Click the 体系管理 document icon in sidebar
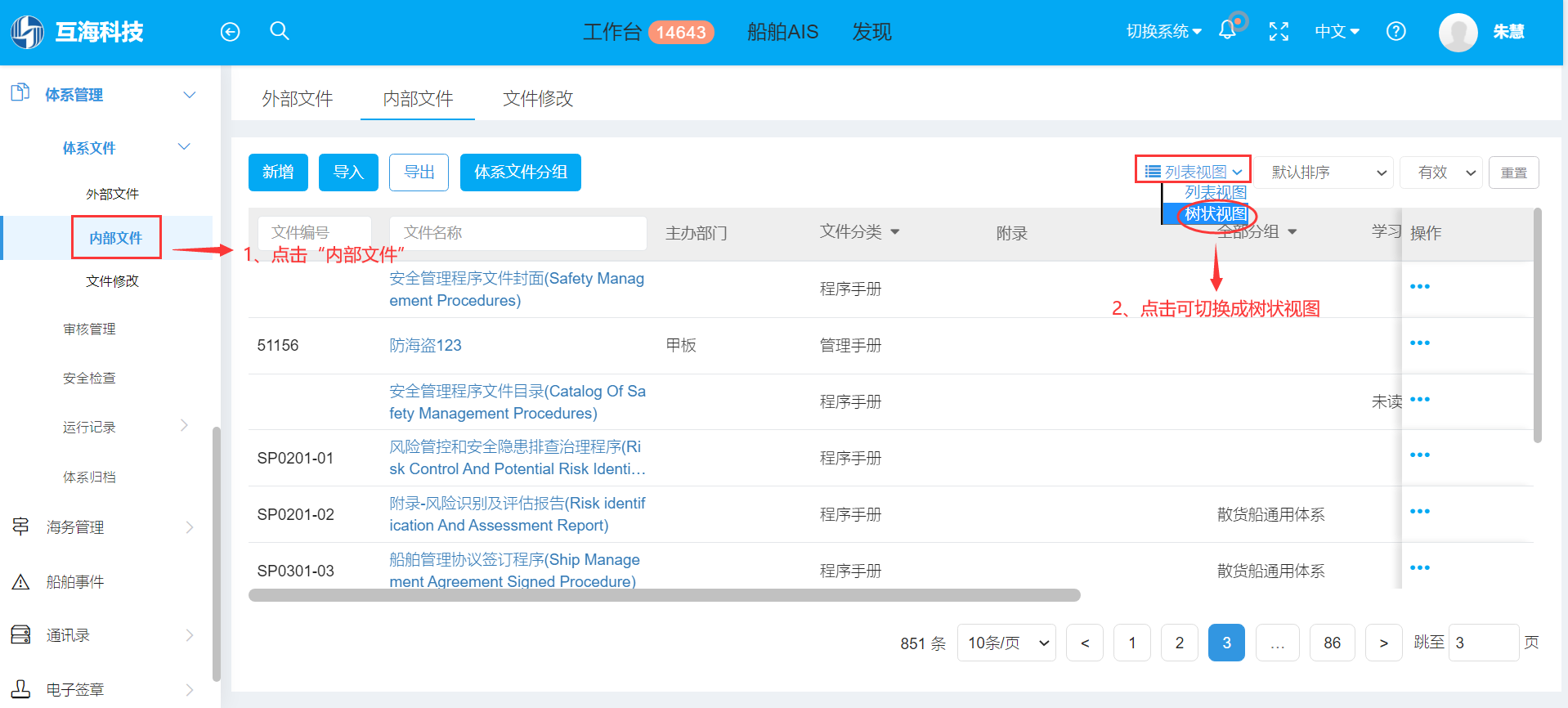This screenshot has height=708, width=1568. (20, 92)
